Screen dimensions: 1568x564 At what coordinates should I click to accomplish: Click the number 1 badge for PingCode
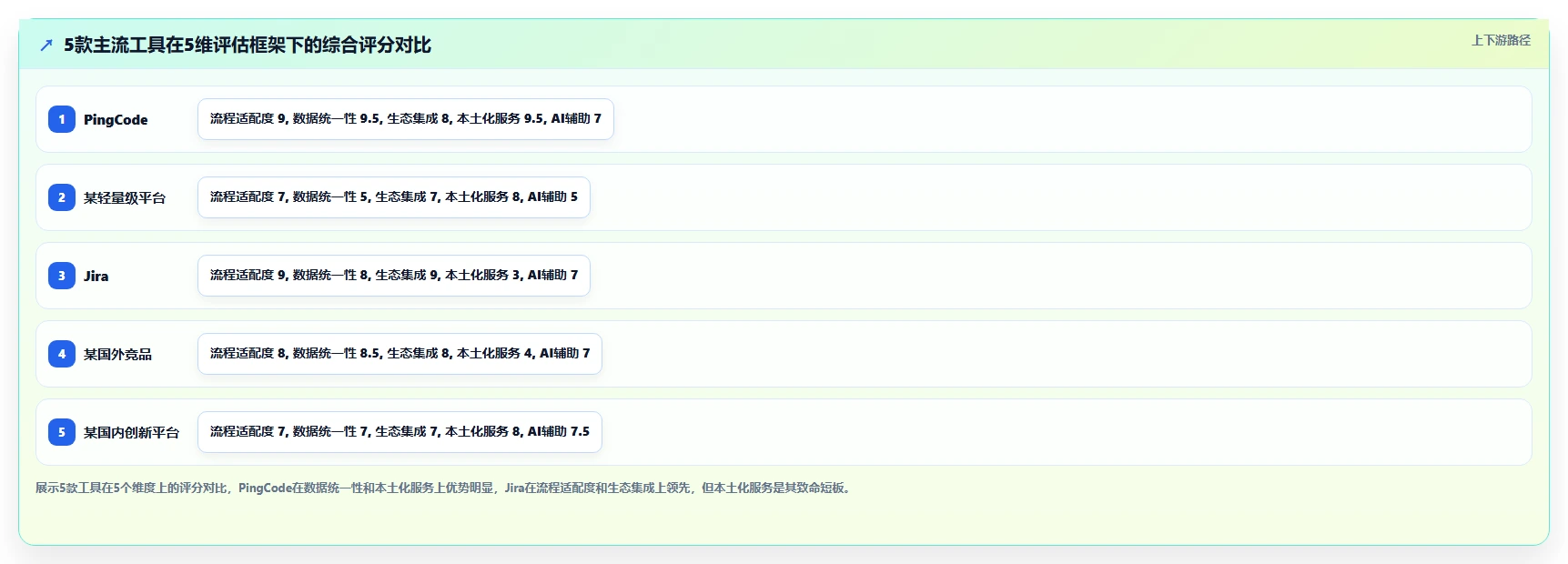pyautogui.click(x=62, y=119)
